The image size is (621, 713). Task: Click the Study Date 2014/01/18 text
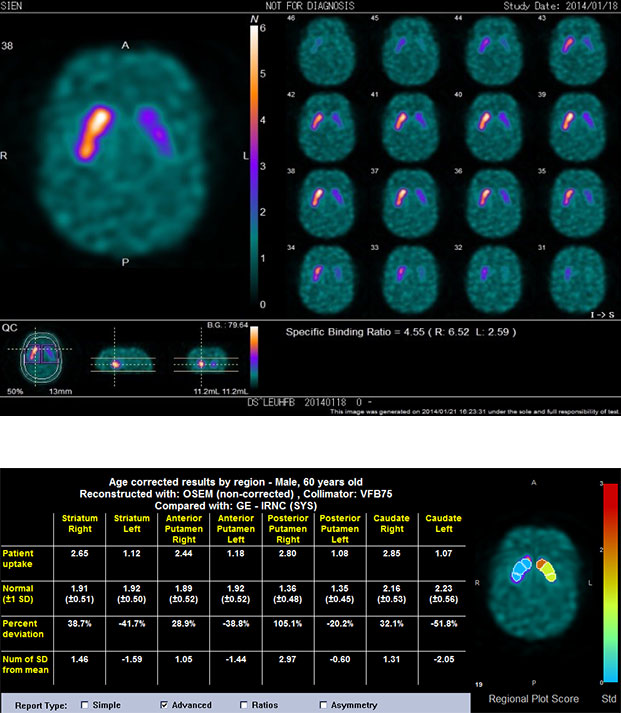coord(560,6)
